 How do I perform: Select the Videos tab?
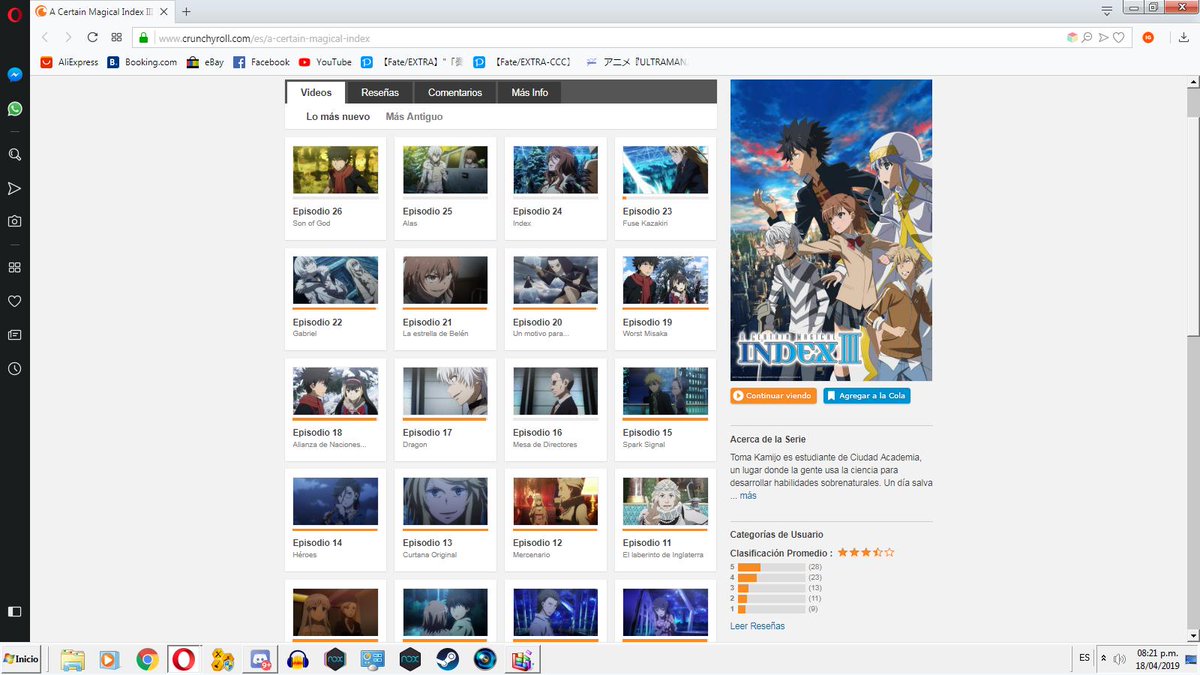pos(316,92)
